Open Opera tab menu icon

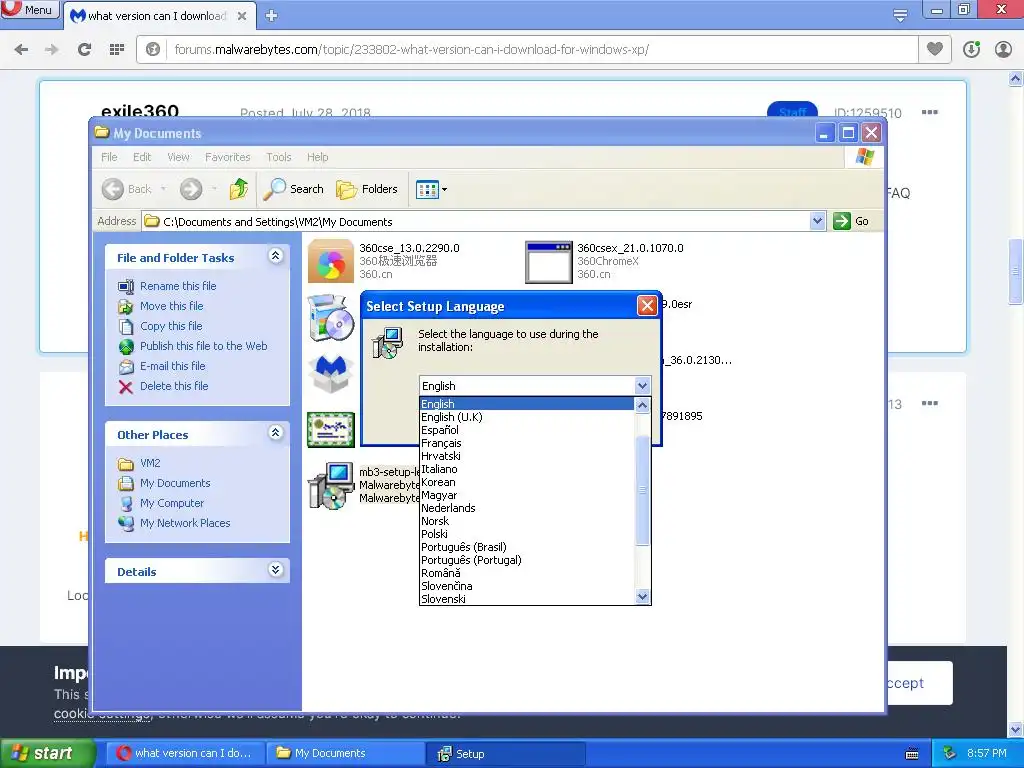[900, 15]
